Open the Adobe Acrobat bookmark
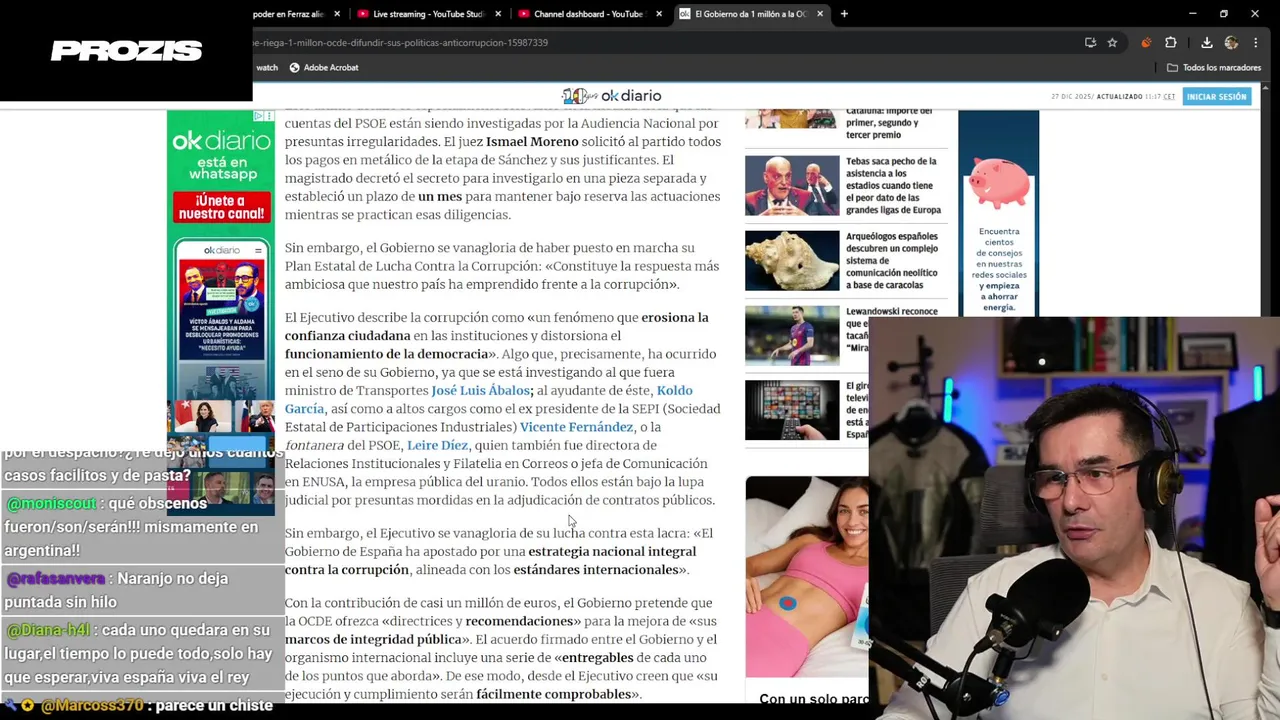Viewport: 1280px width, 720px height. (324, 68)
